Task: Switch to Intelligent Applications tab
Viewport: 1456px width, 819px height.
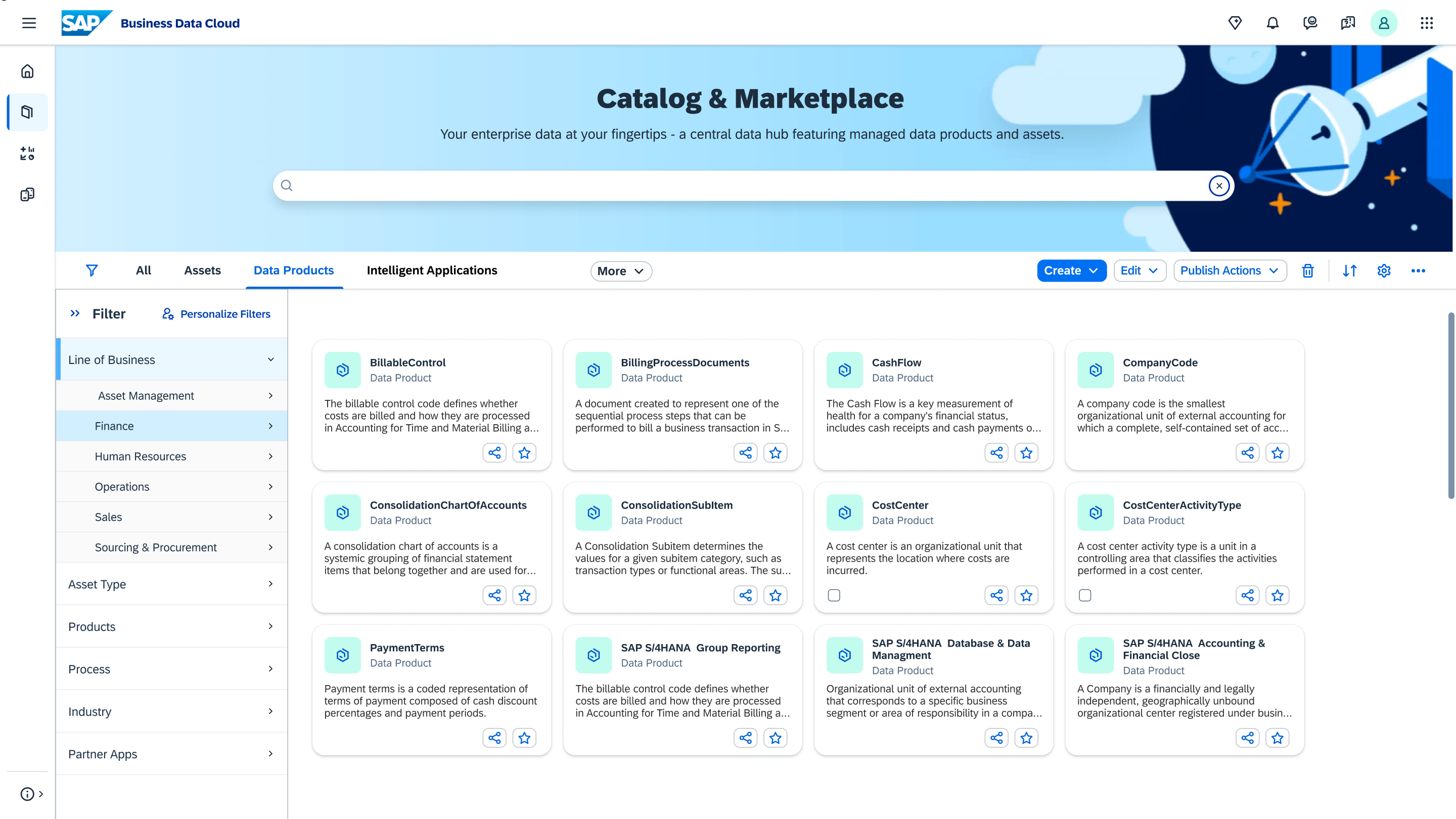Action: [432, 271]
